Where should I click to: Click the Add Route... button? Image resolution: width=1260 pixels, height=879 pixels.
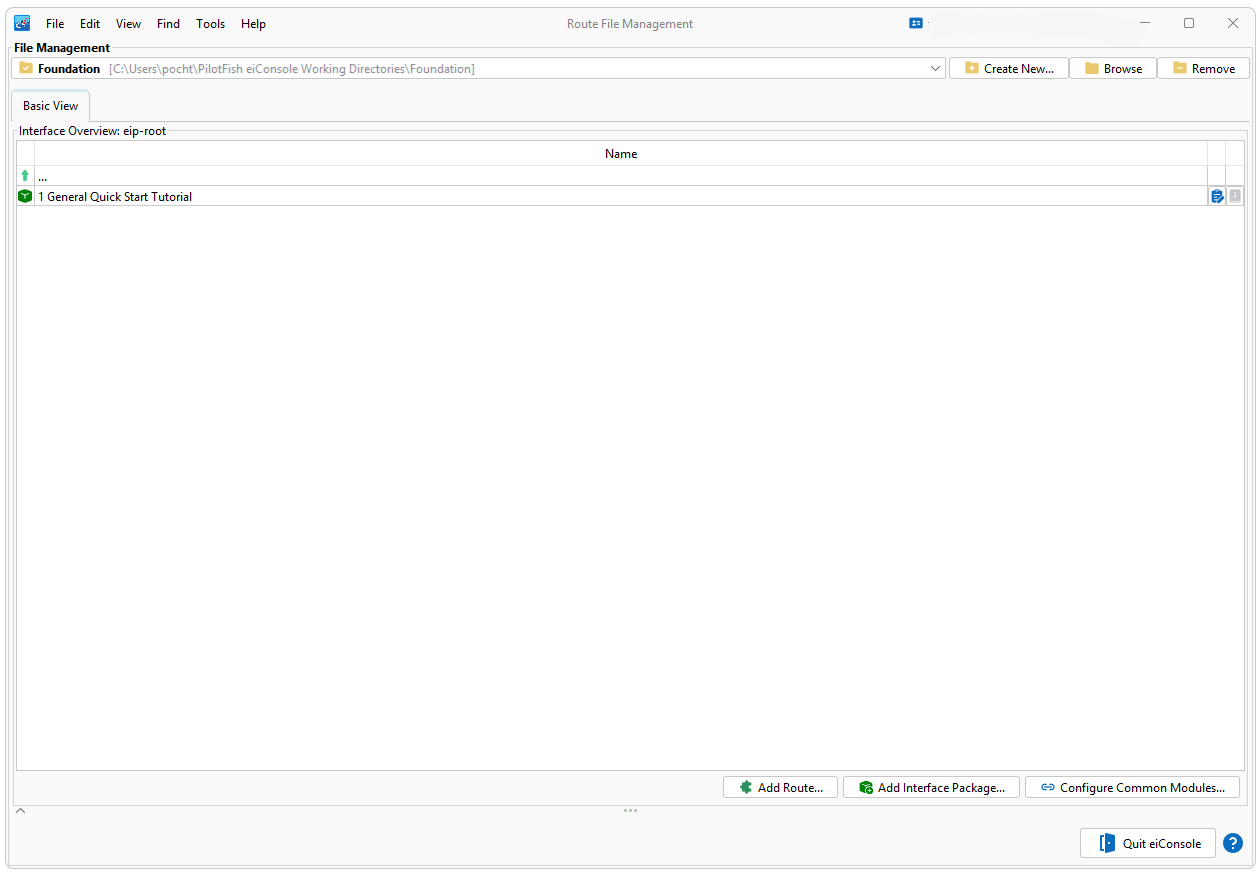pos(780,788)
